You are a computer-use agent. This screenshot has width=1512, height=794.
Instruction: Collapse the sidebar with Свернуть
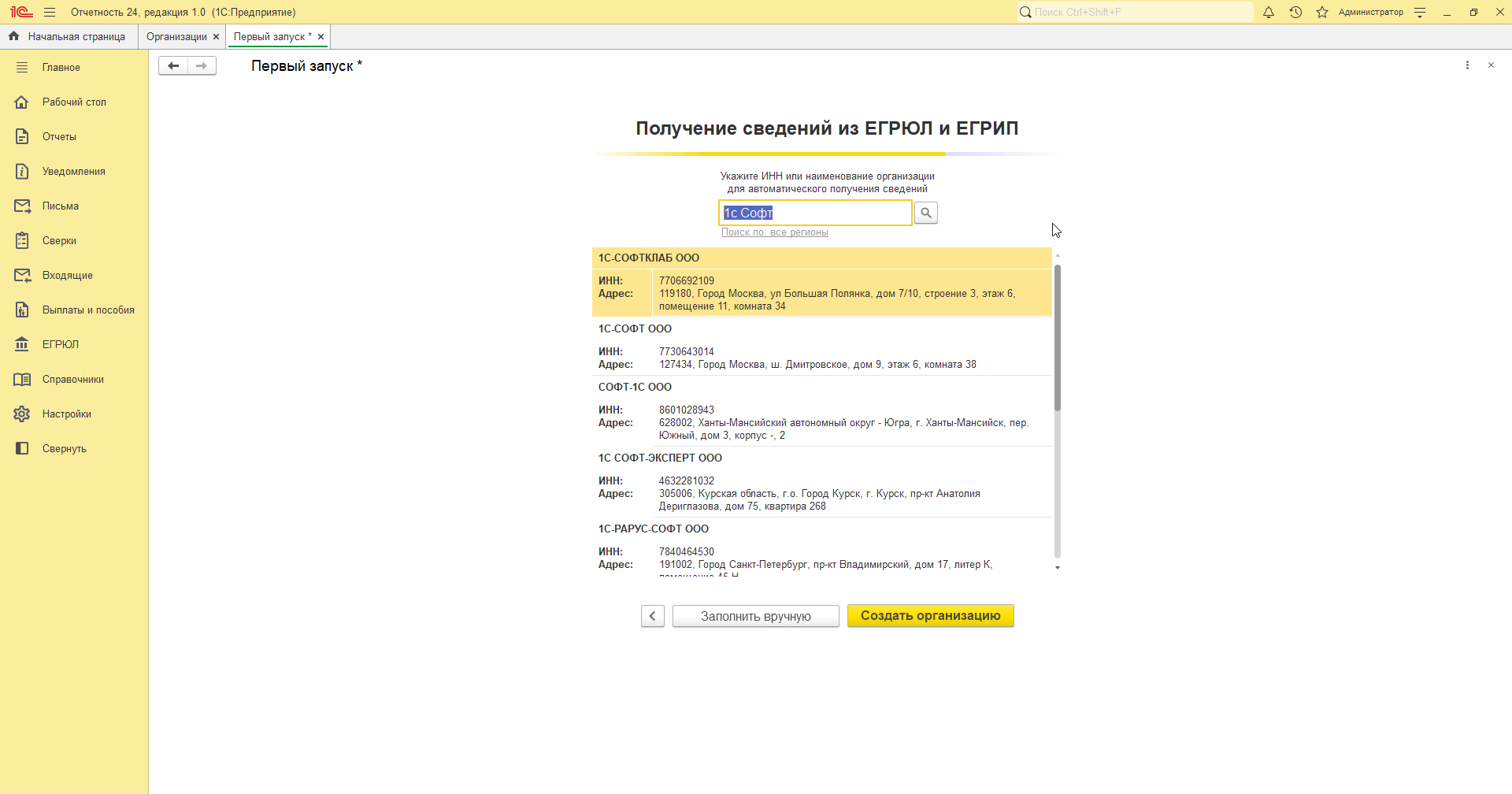74,448
